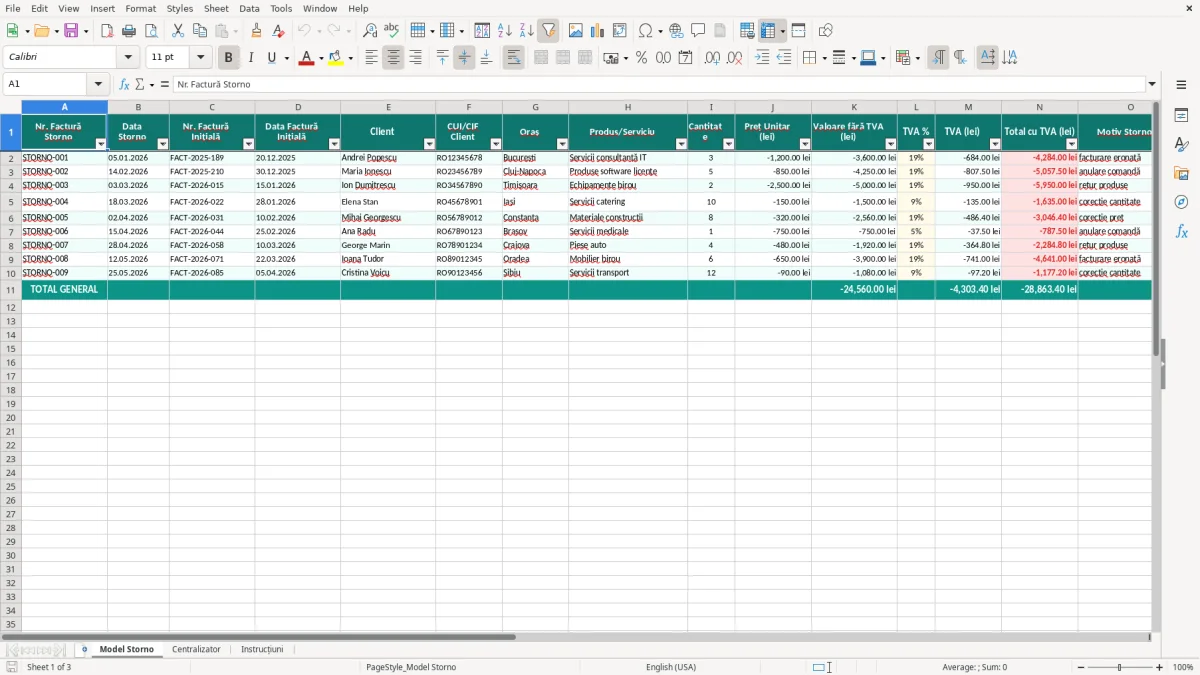1200x675 pixels.
Task: Click the Insert Comment icon
Action: pos(698,31)
